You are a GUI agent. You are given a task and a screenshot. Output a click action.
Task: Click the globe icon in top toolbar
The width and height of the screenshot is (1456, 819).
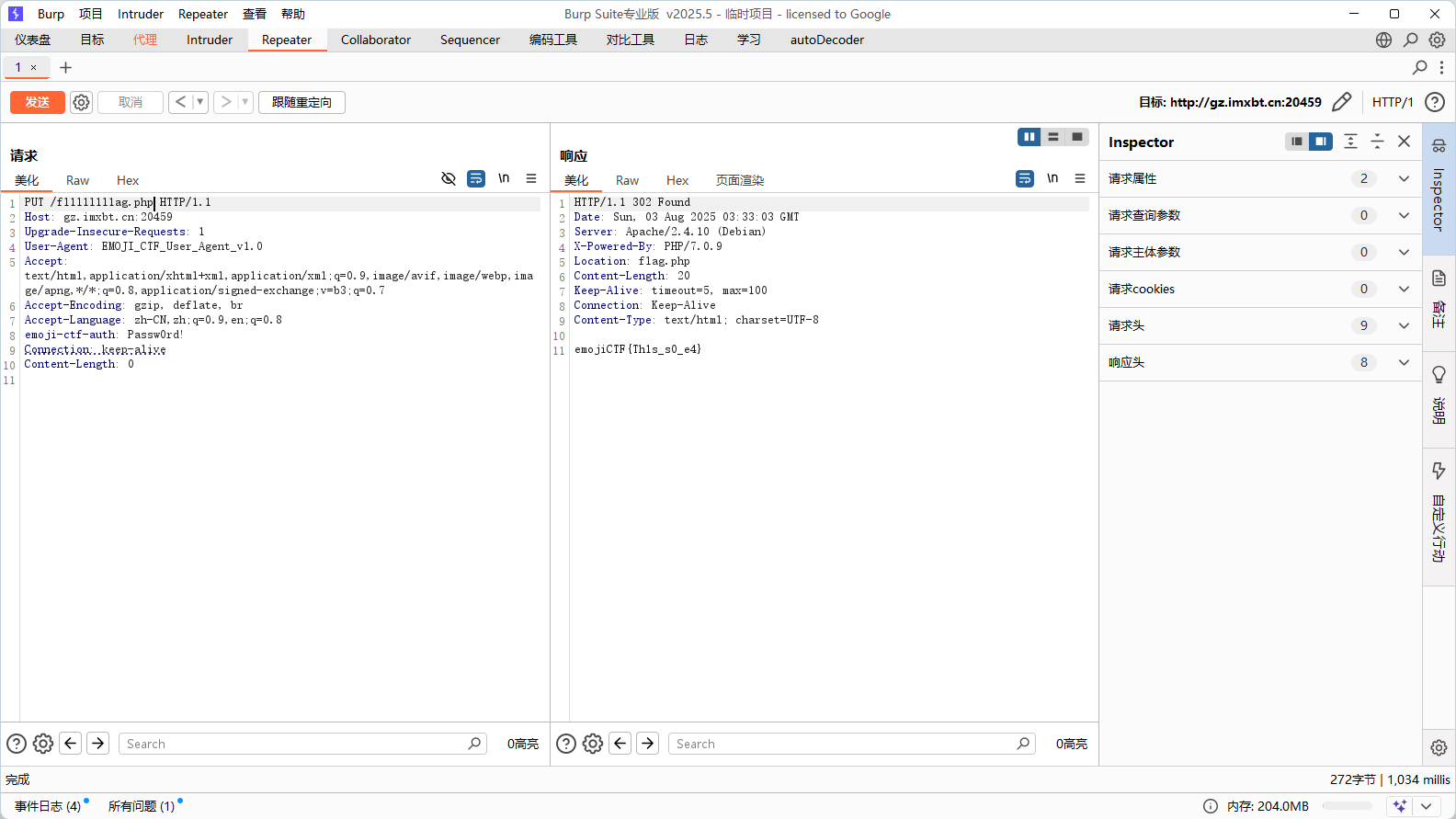click(x=1383, y=40)
